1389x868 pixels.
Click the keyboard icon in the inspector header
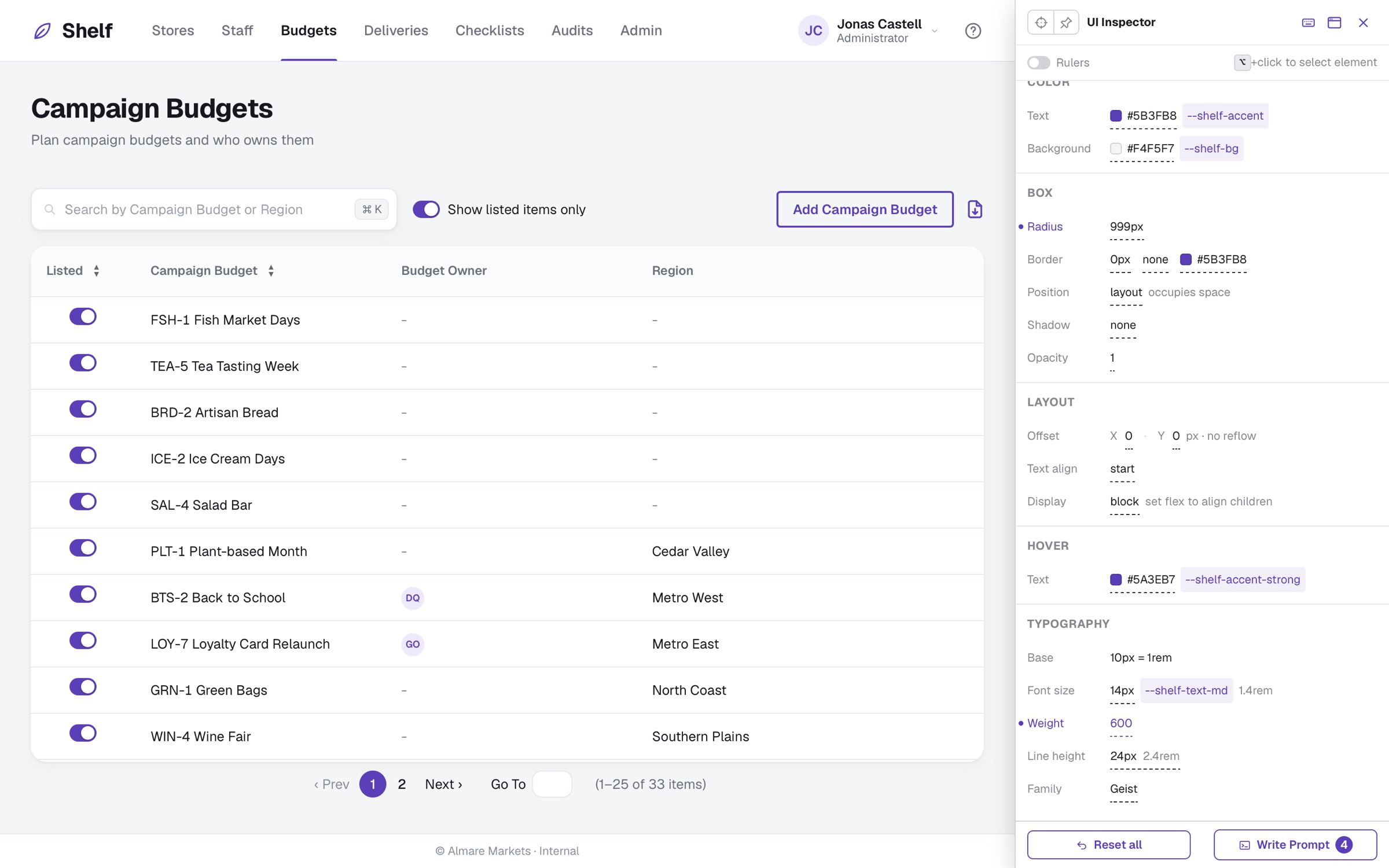coord(1308,23)
